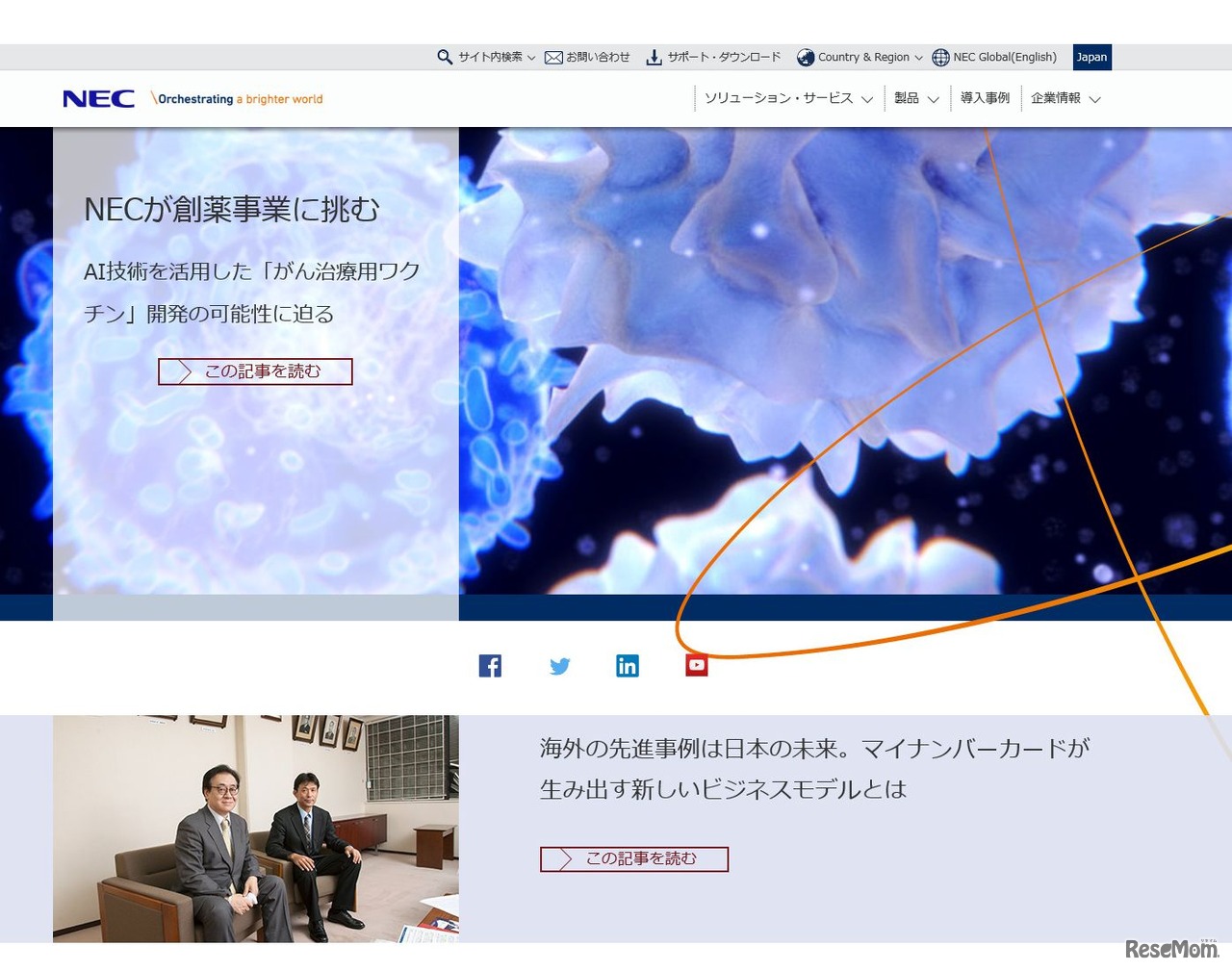Image resolution: width=1232 pixels, height=971 pixels.
Task: Click the Country & Region globe icon
Action: tap(805, 57)
